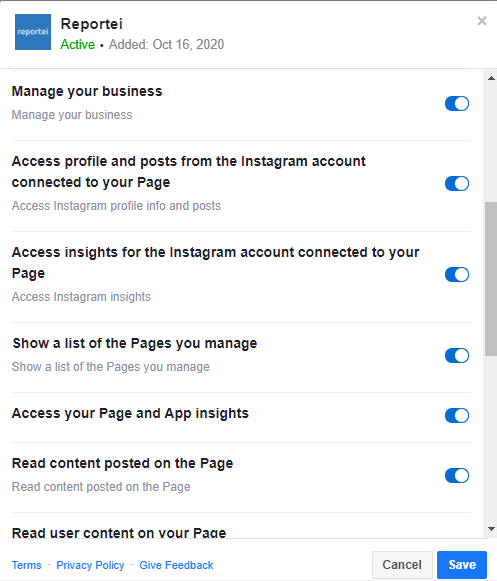The image size is (497, 581).
Task: Click the scrollbar up arrow
Action: coord(491,78)
